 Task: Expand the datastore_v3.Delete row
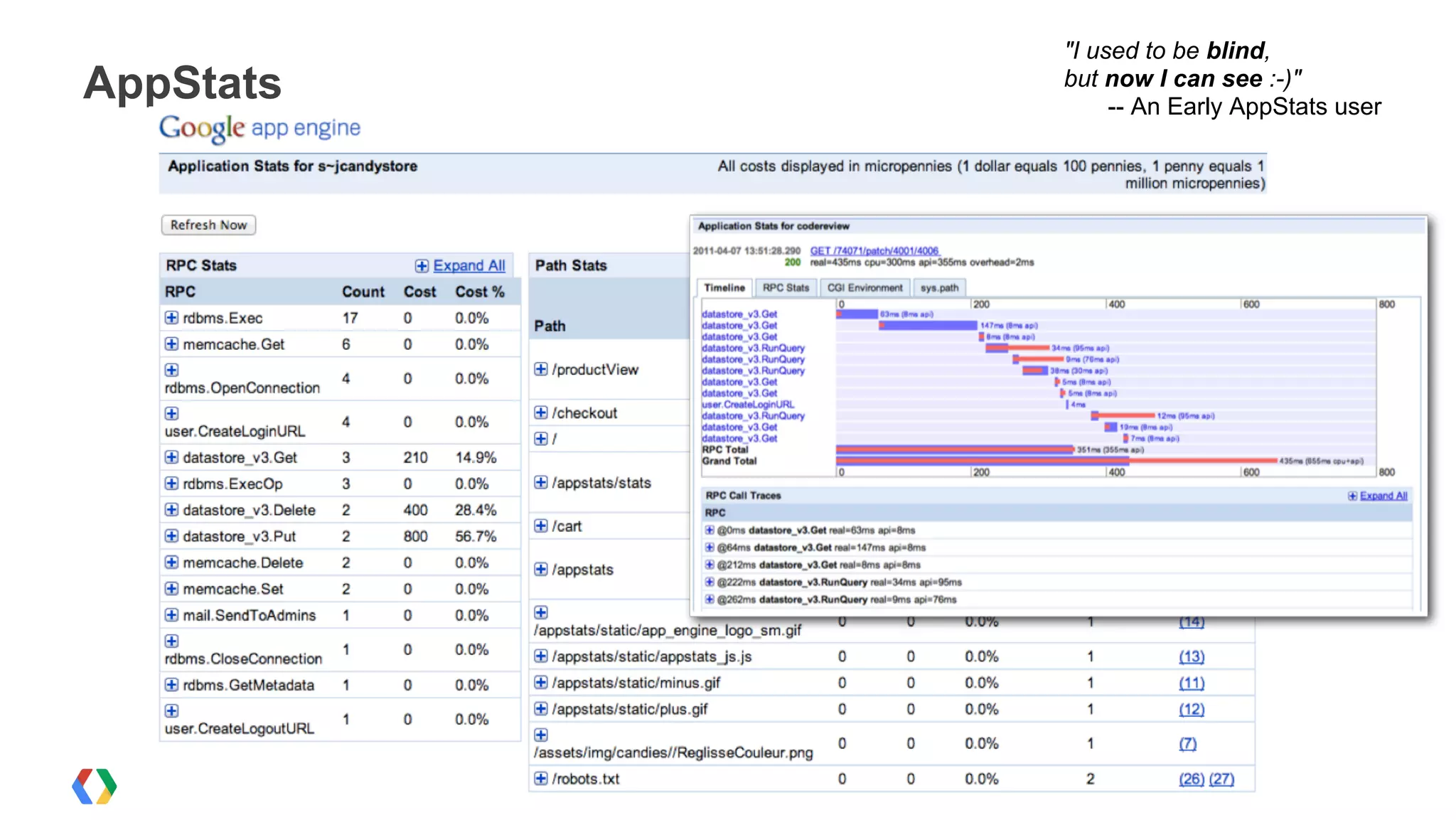[x=171, y=510]
